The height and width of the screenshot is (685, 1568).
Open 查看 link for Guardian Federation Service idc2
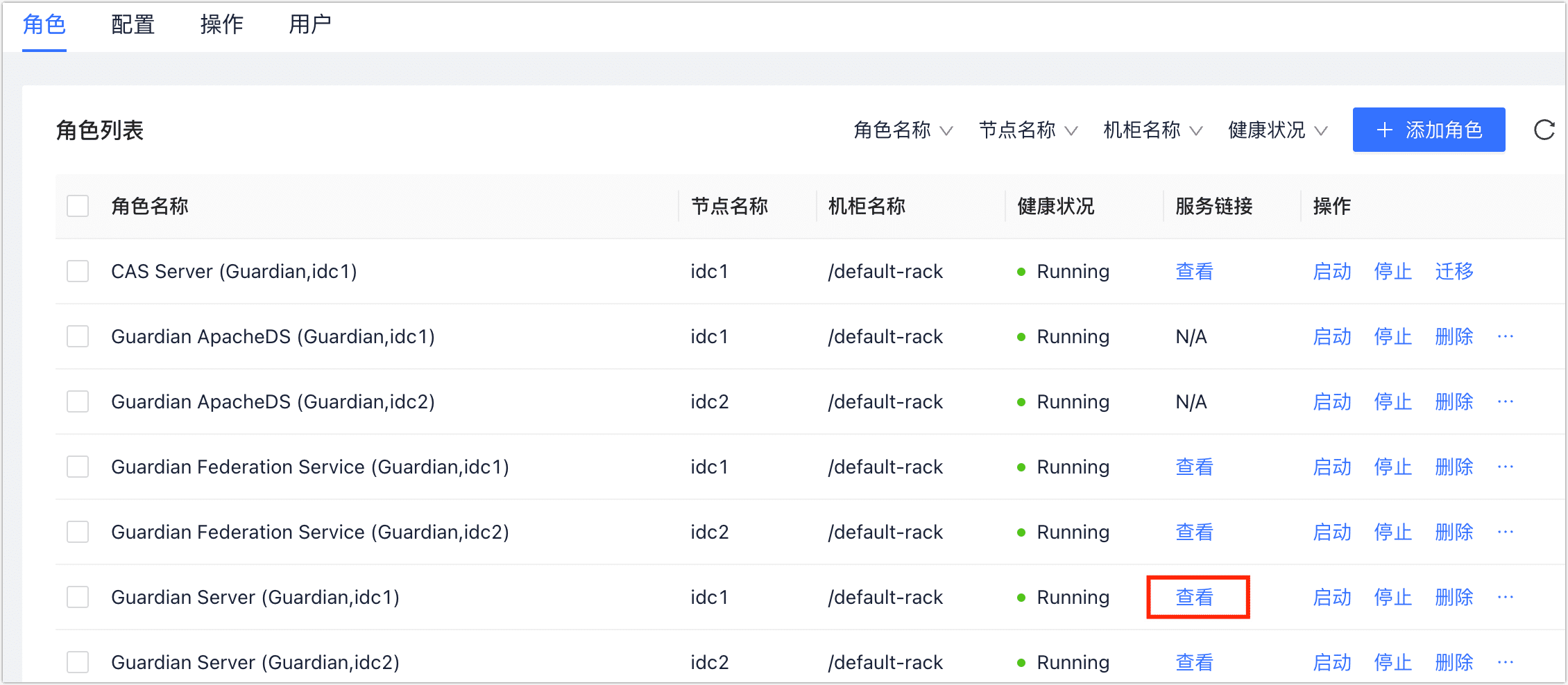[x=1195, y=532]
